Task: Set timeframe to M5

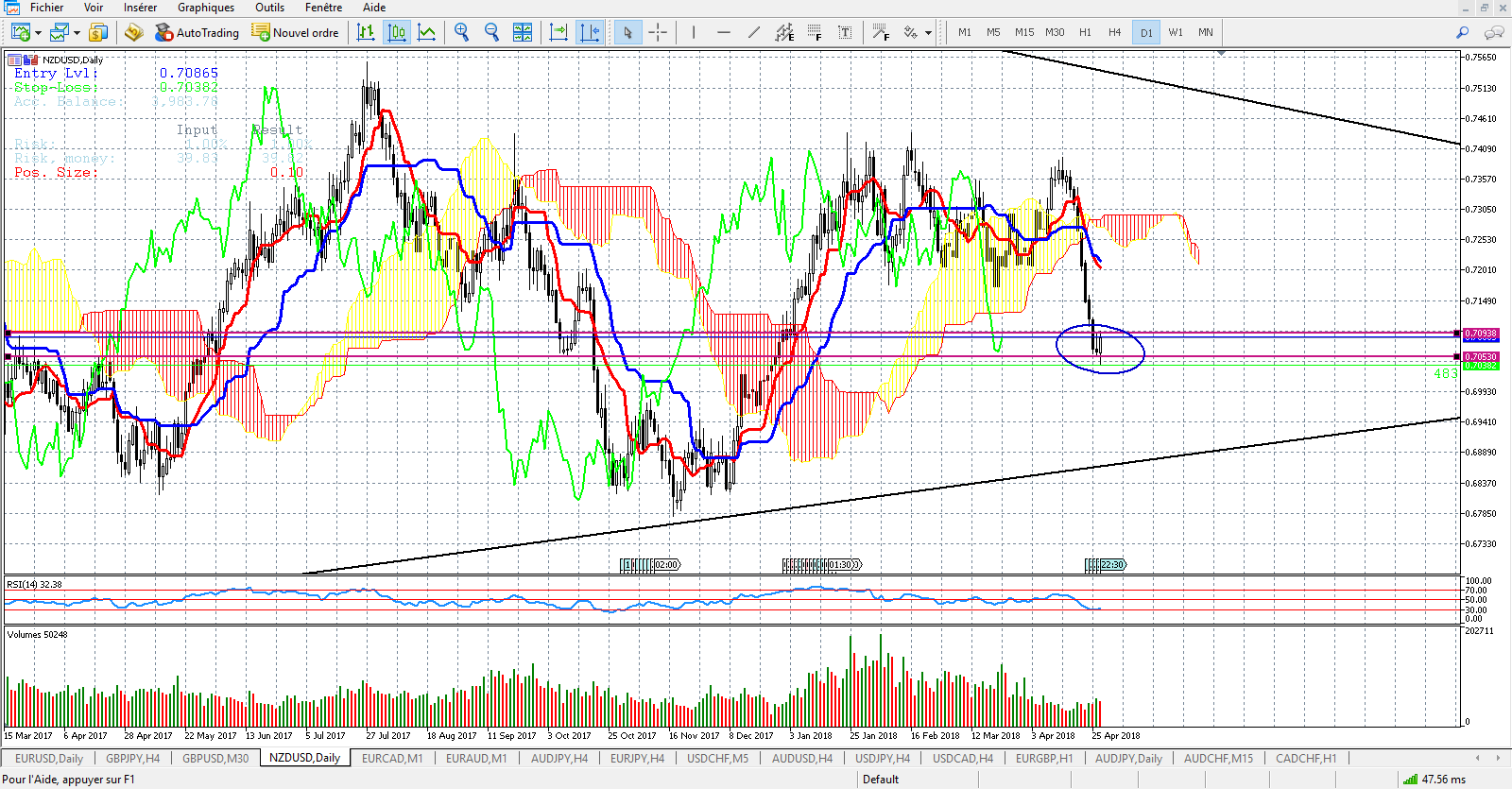Action: [x=993, y=32]
